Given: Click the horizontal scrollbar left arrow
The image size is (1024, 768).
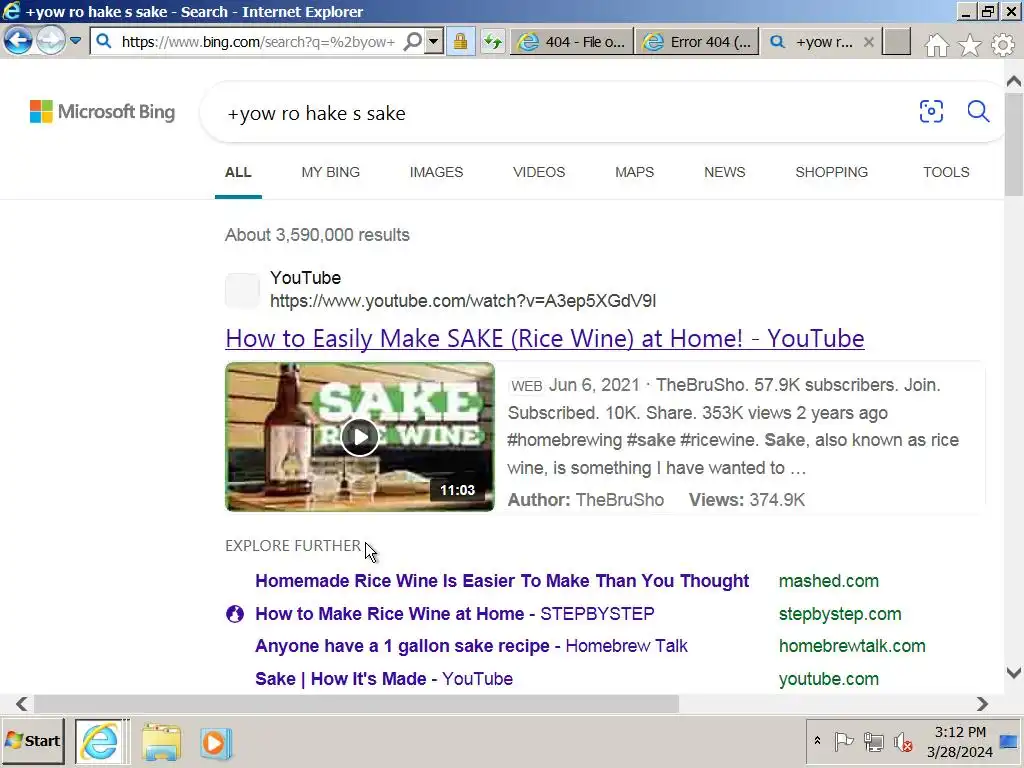Looking at the screenshot, I should coord(22,704).
